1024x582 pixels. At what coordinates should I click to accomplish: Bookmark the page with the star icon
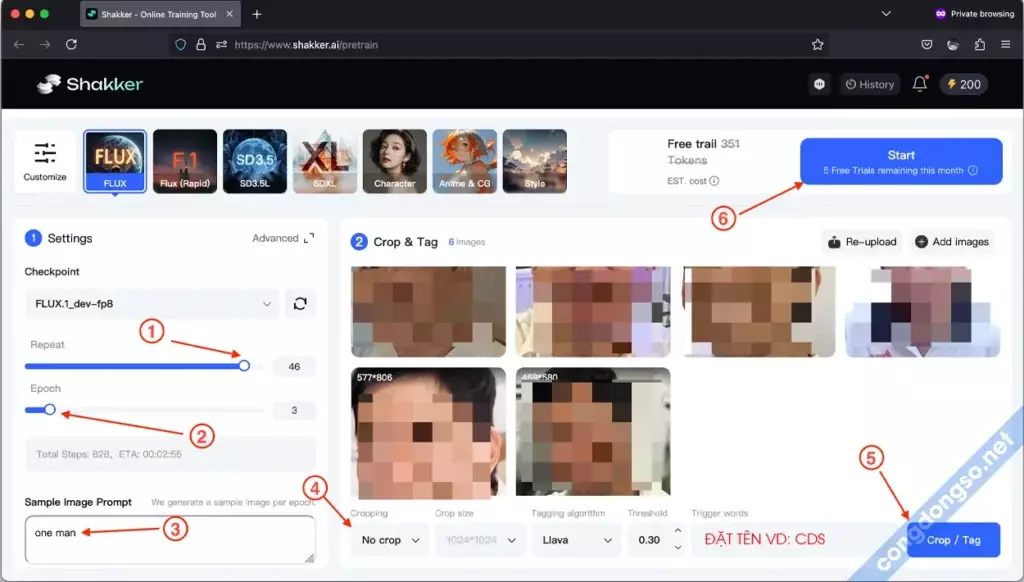point(817,44)
